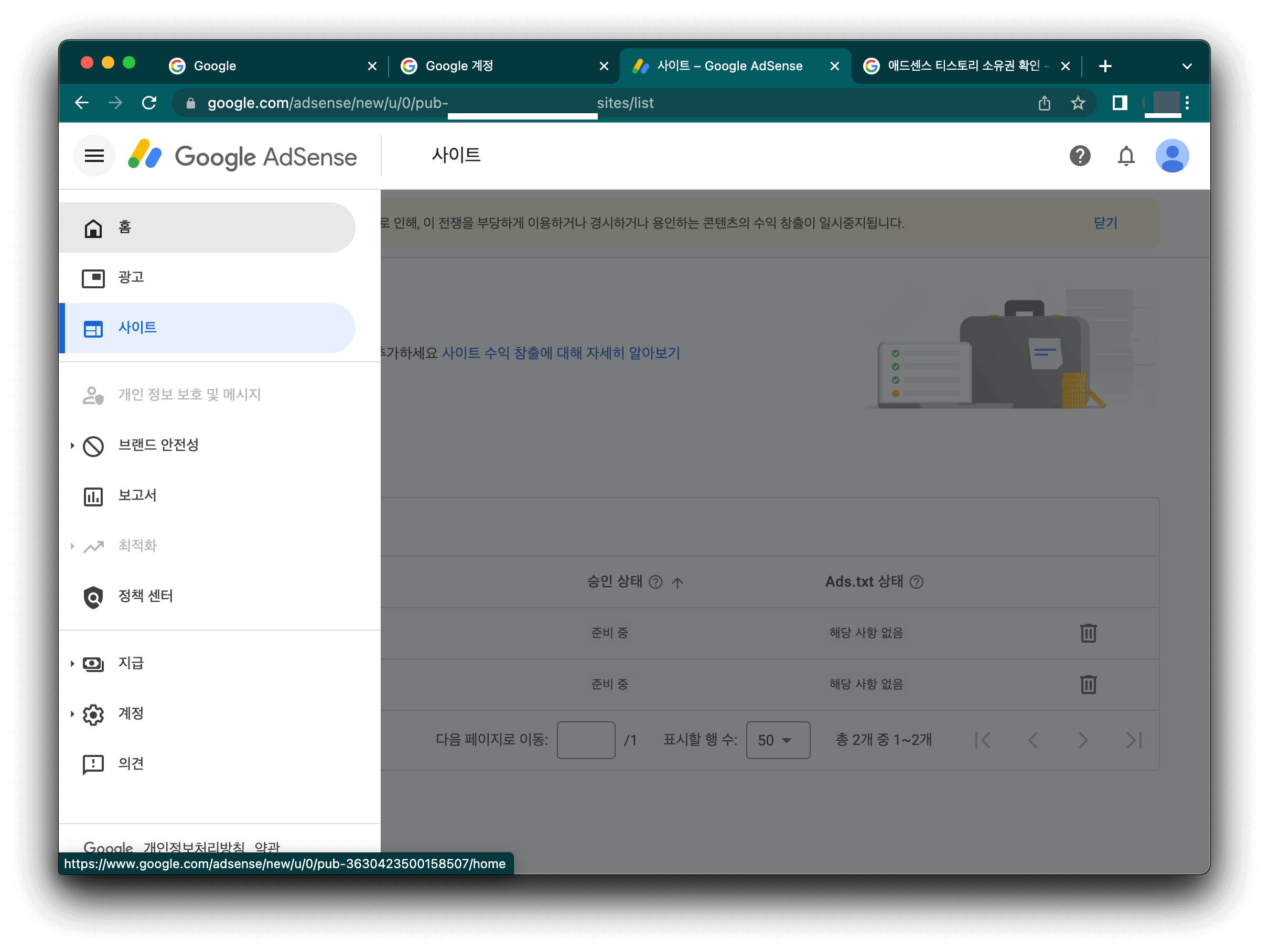Screen dimensions: 1269x952
Task: Select 광고 in the sidebar
Action: click(131, 277)
